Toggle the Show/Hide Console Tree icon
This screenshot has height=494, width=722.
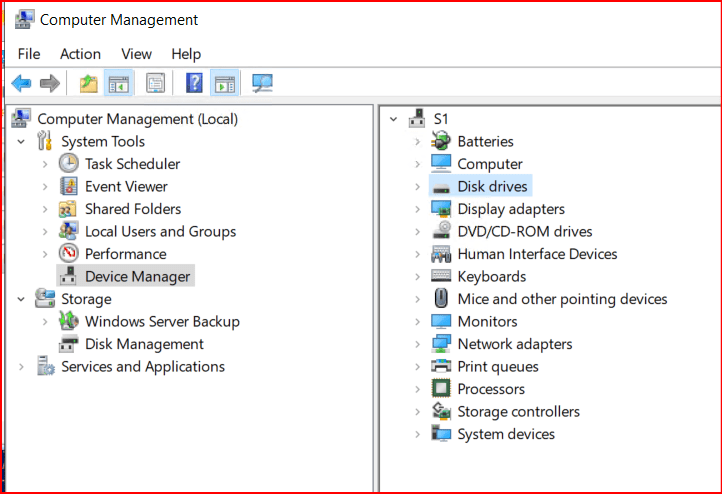tap(119, 83)
